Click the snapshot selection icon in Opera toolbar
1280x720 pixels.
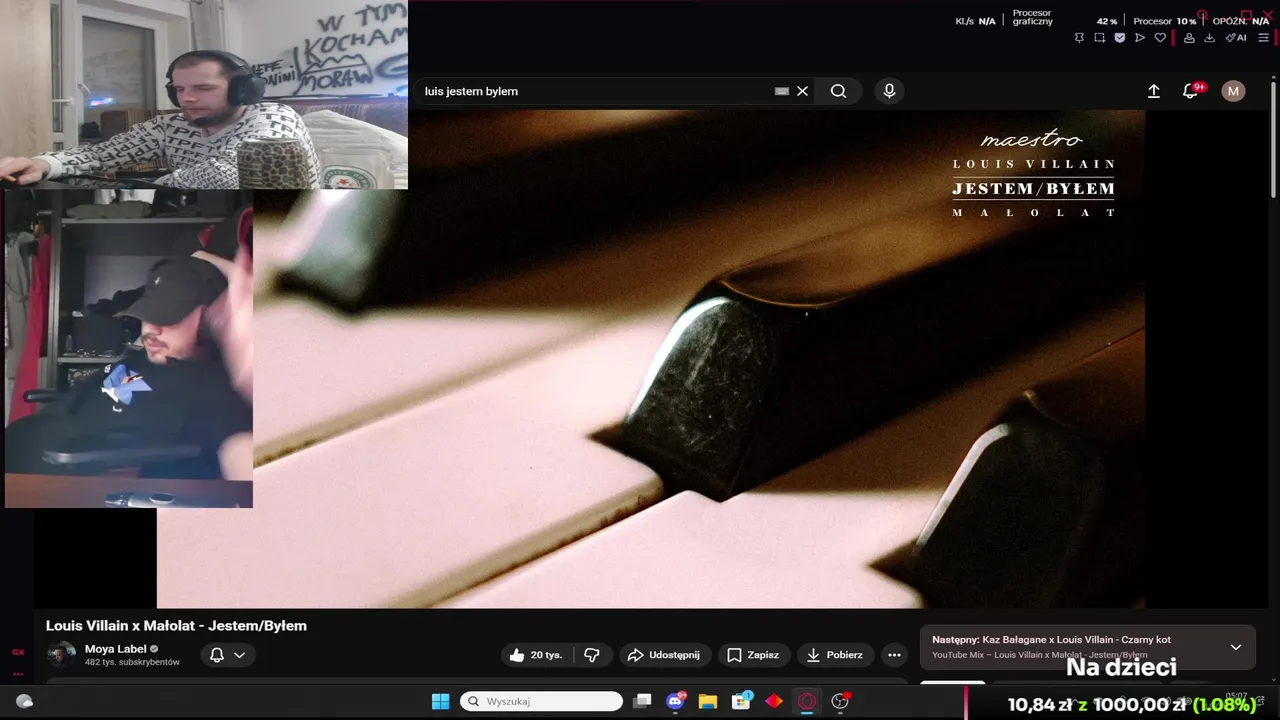1099,38
